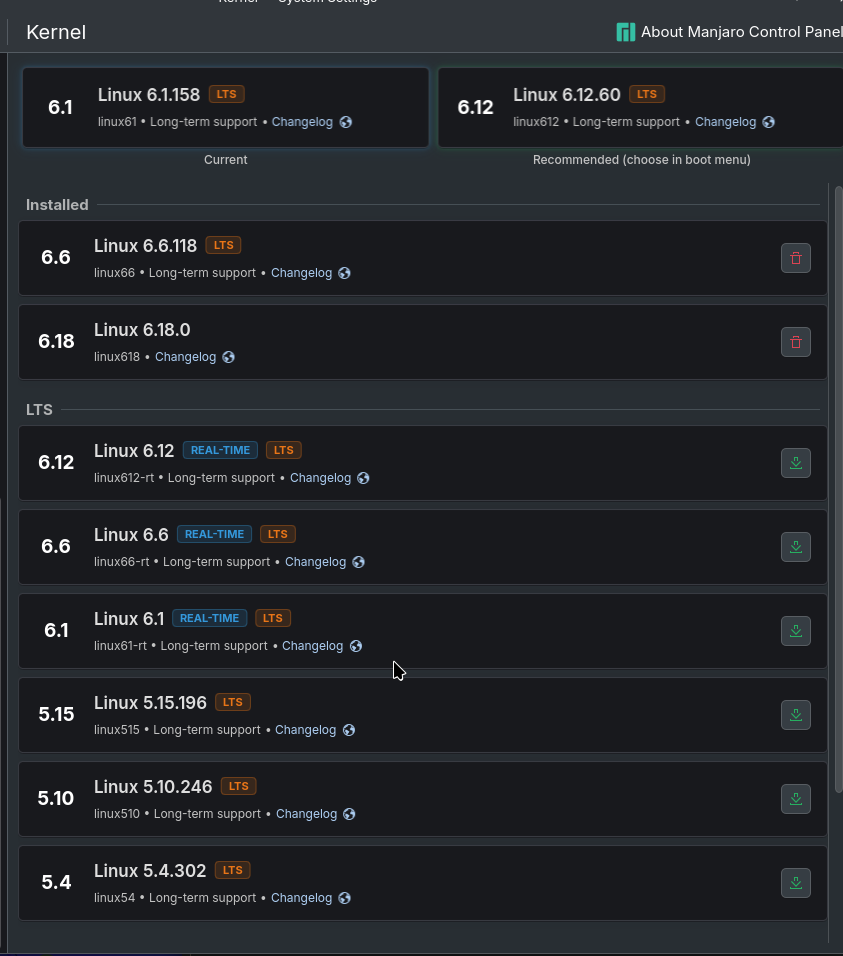Remove the installed Linux 6.6.118 kernel

point(795,258)
